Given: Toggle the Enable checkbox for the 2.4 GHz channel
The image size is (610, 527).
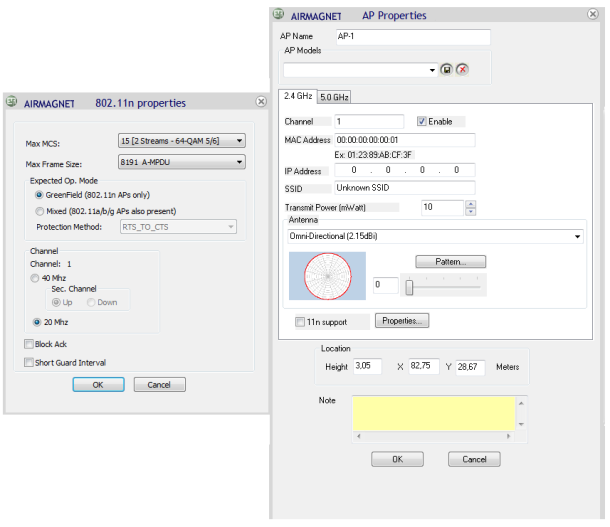Looking at the screenshot, I should [x=421, y=121].
